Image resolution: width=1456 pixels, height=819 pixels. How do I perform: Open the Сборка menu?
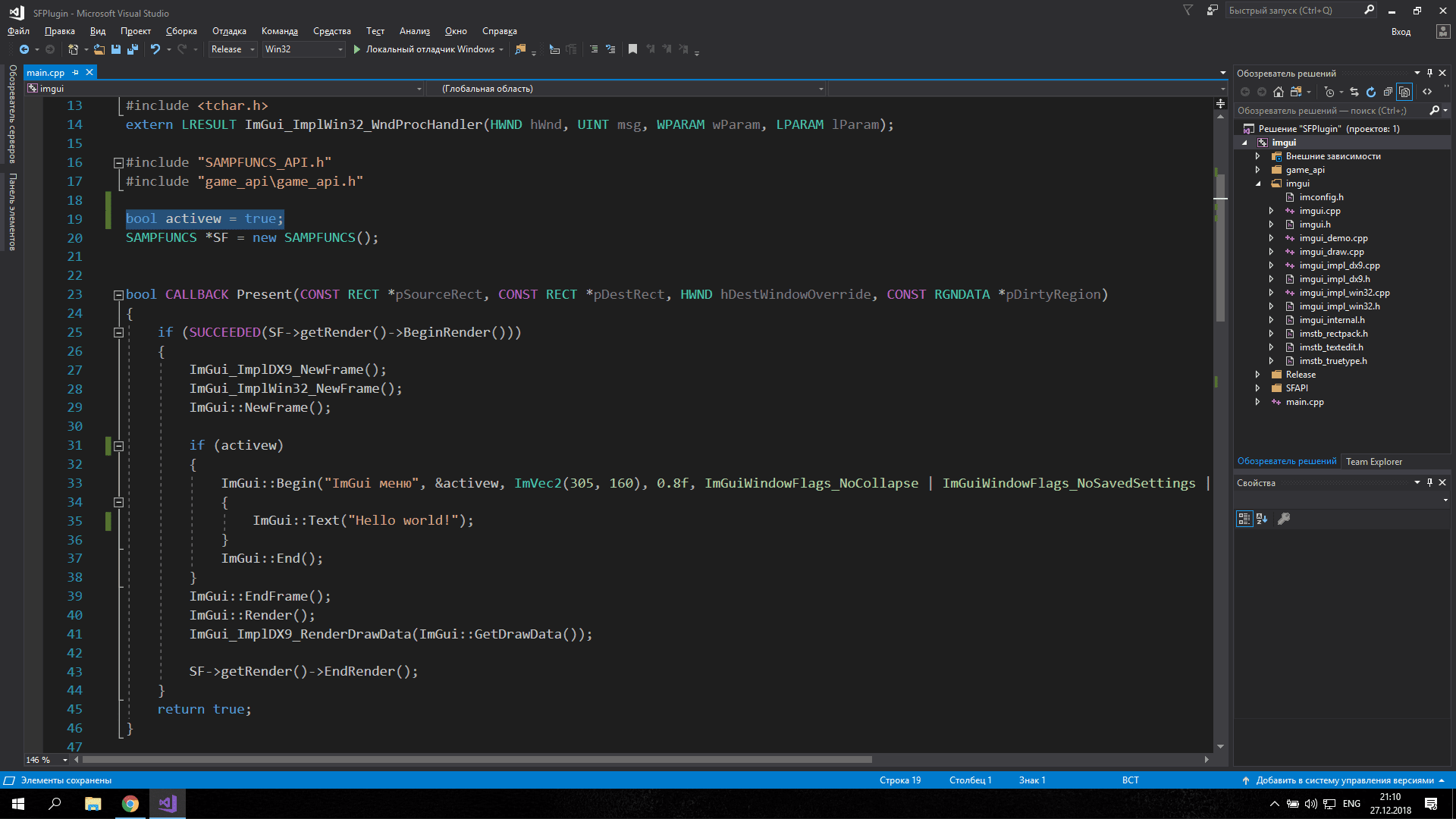coord(181,31)
